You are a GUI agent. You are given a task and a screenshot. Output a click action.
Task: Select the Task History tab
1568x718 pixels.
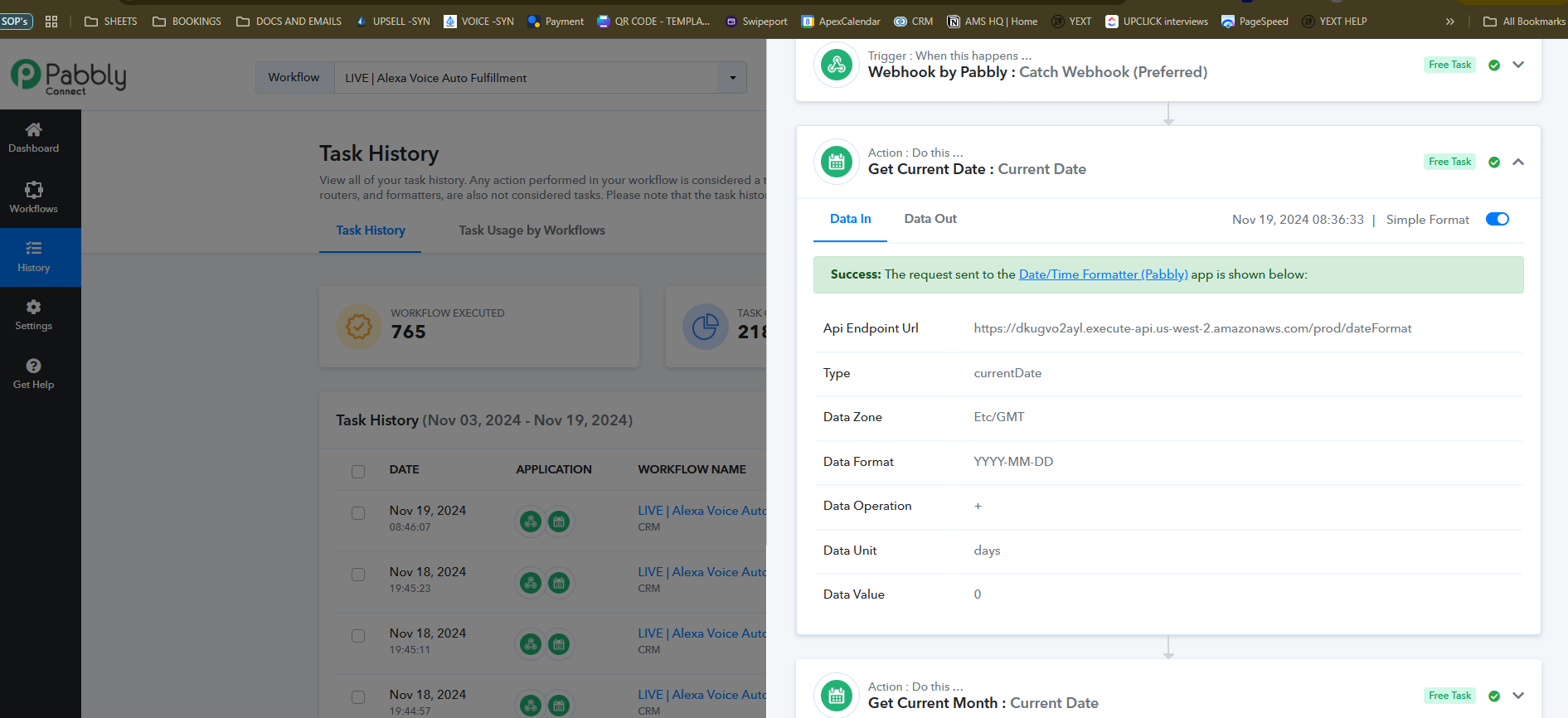[371, 230]
